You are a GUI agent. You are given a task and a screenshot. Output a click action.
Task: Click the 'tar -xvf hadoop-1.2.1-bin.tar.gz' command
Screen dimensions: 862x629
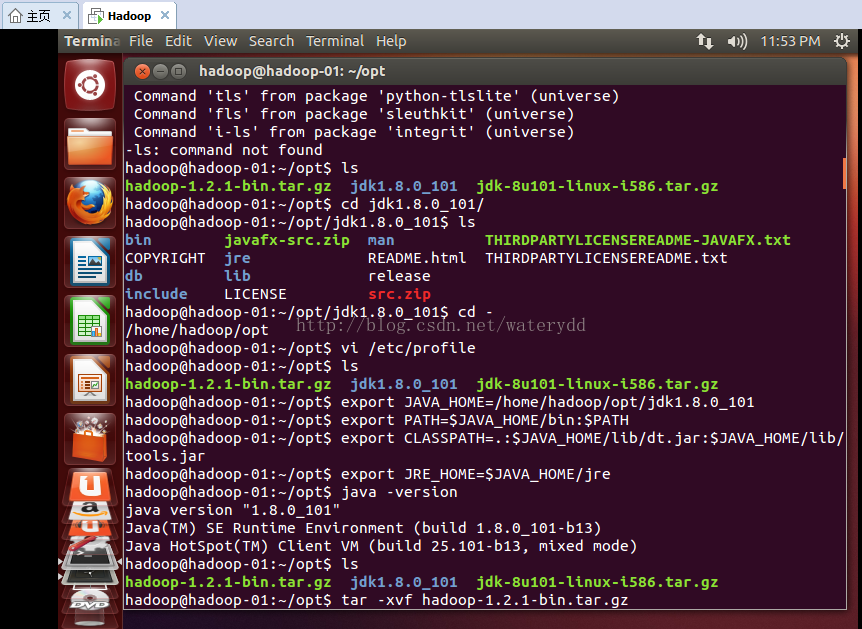click(x=484, y=600)
